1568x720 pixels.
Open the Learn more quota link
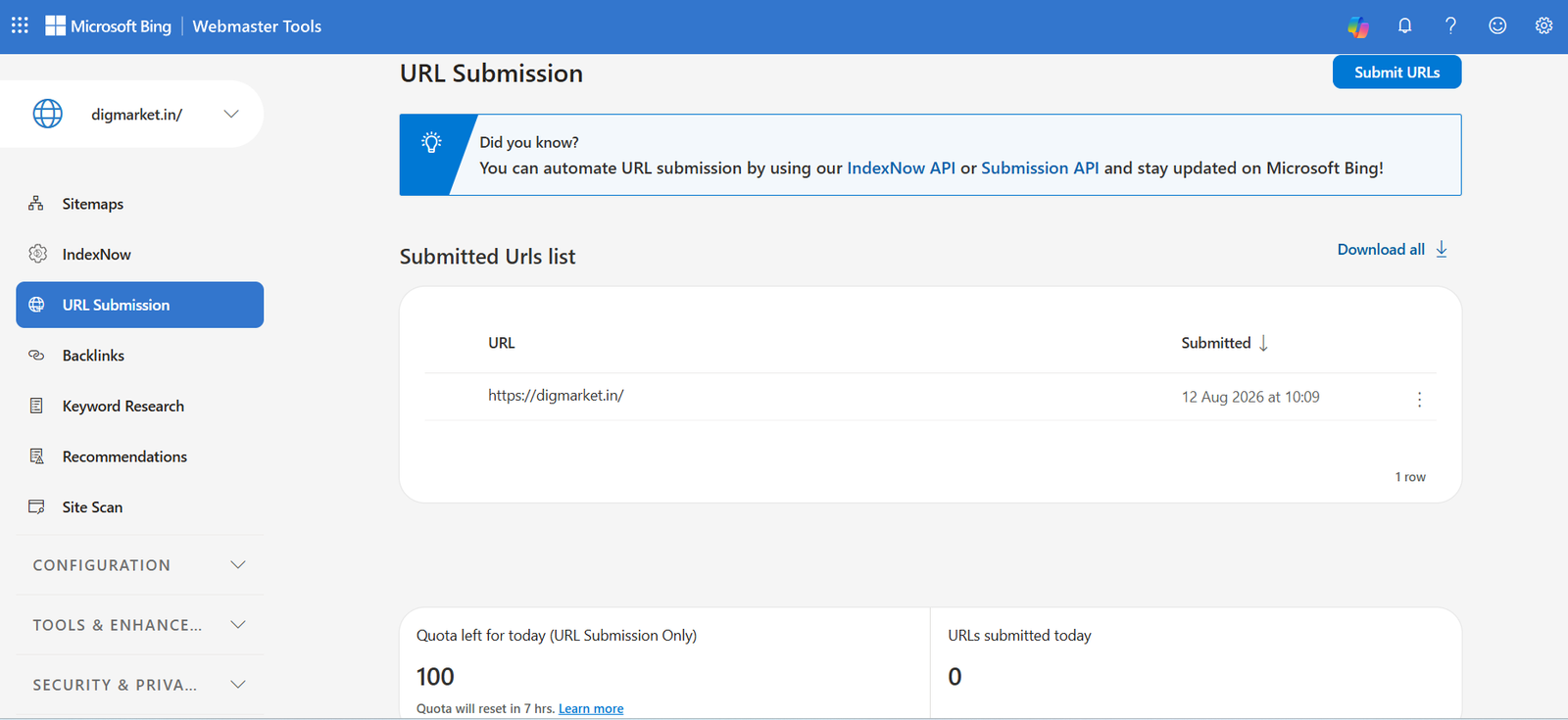click(x=591, y=708)
